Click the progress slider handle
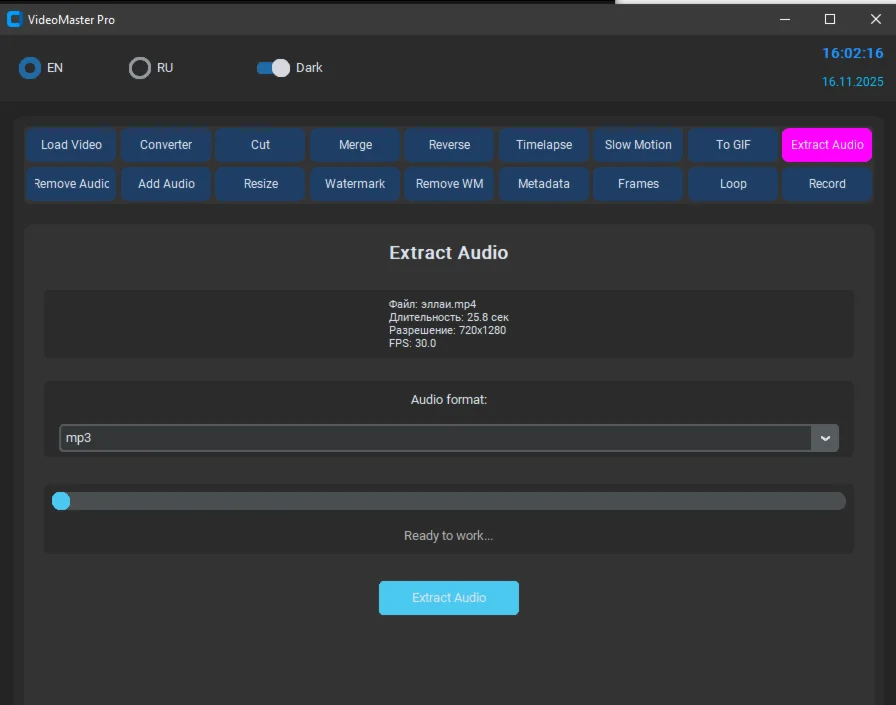The width and height of the screenshot is (896, 705). pyautogui.click(x=61, y=501)
